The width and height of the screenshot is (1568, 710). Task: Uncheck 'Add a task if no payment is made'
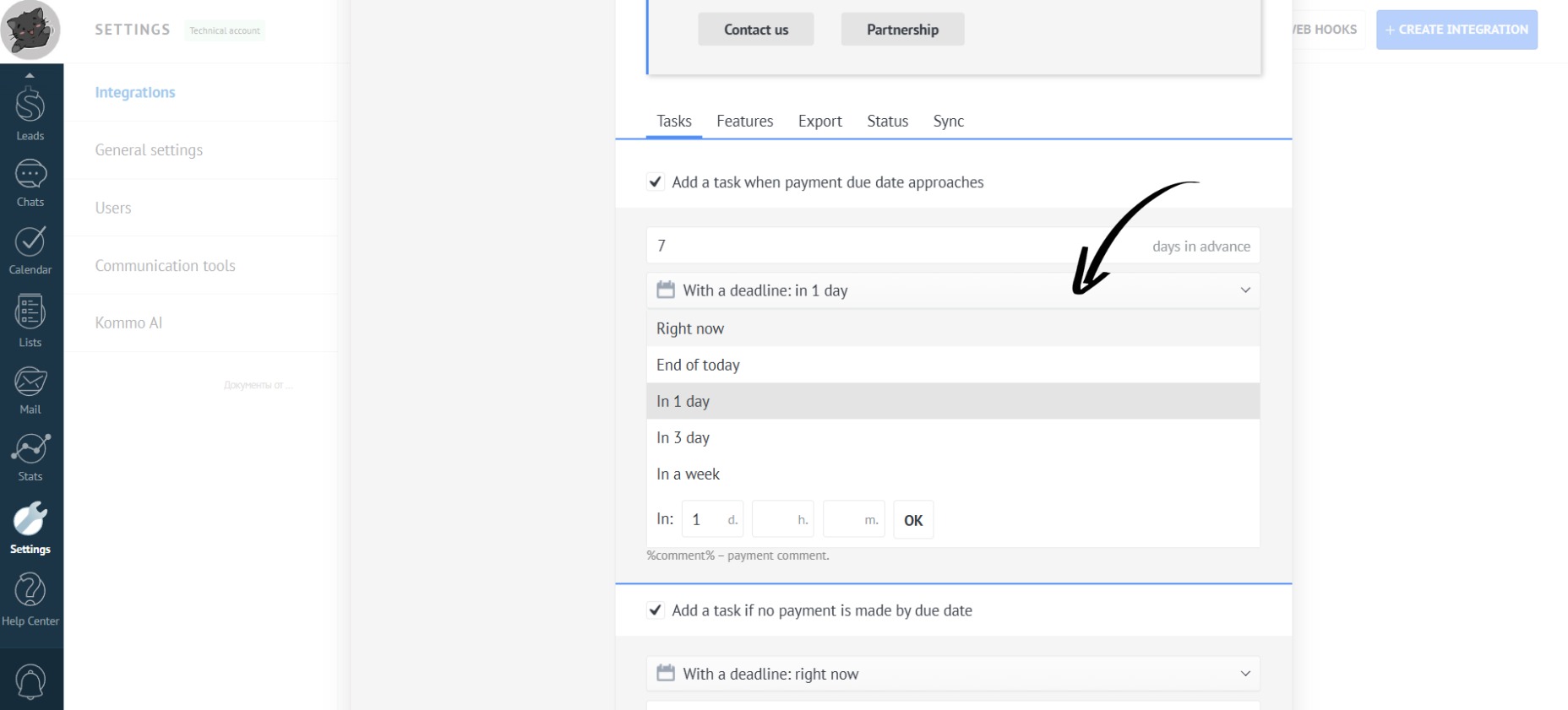[x=656, y=610]
